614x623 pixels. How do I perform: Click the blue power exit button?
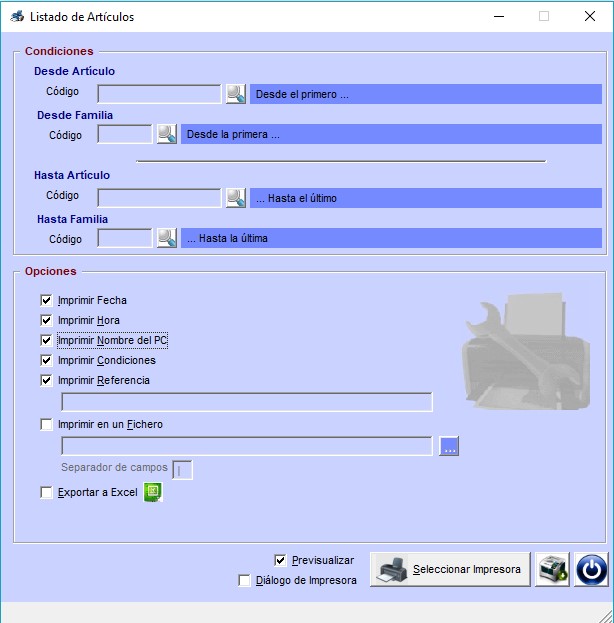click(x=591, y=569)
